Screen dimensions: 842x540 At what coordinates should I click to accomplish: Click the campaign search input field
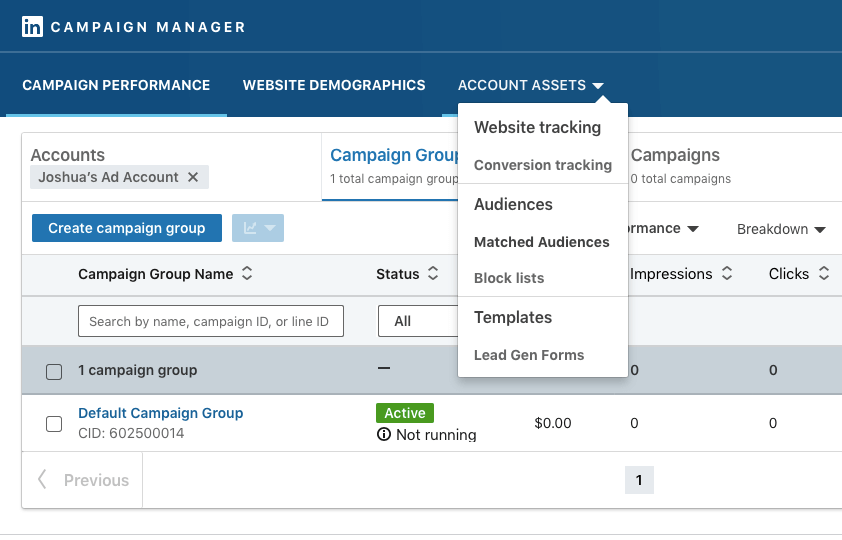click(211, 321)
